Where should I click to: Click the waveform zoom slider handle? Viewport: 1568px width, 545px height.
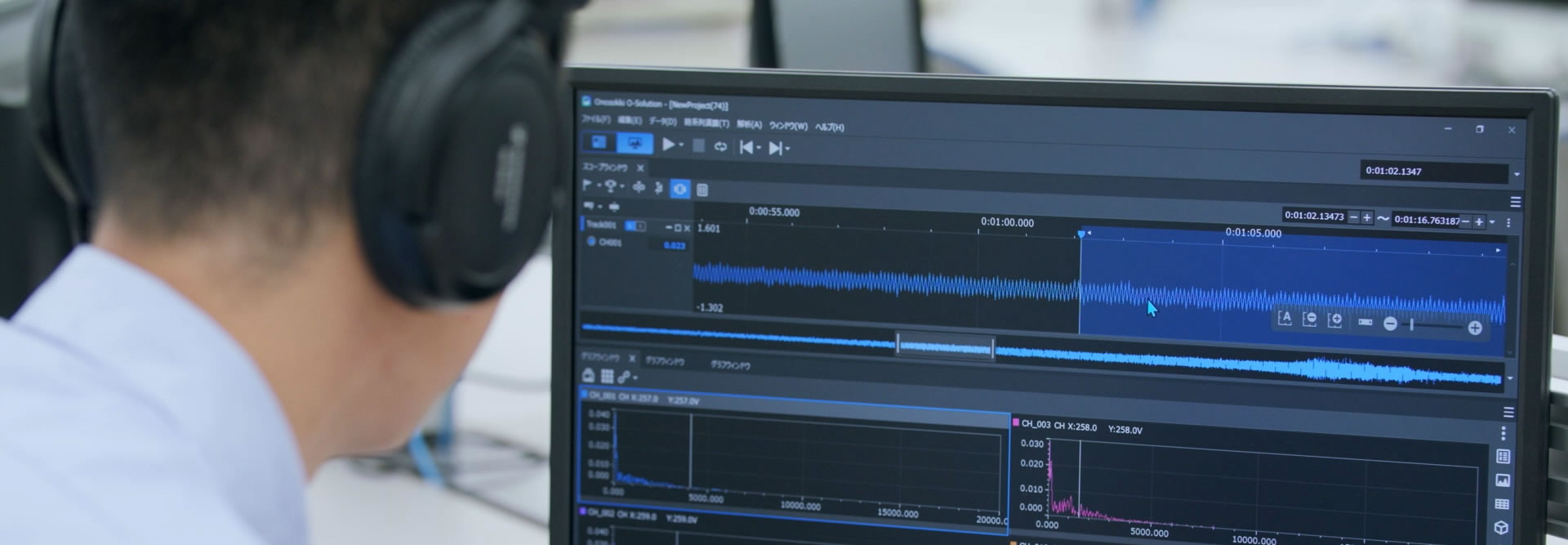tap(1412, 325)
